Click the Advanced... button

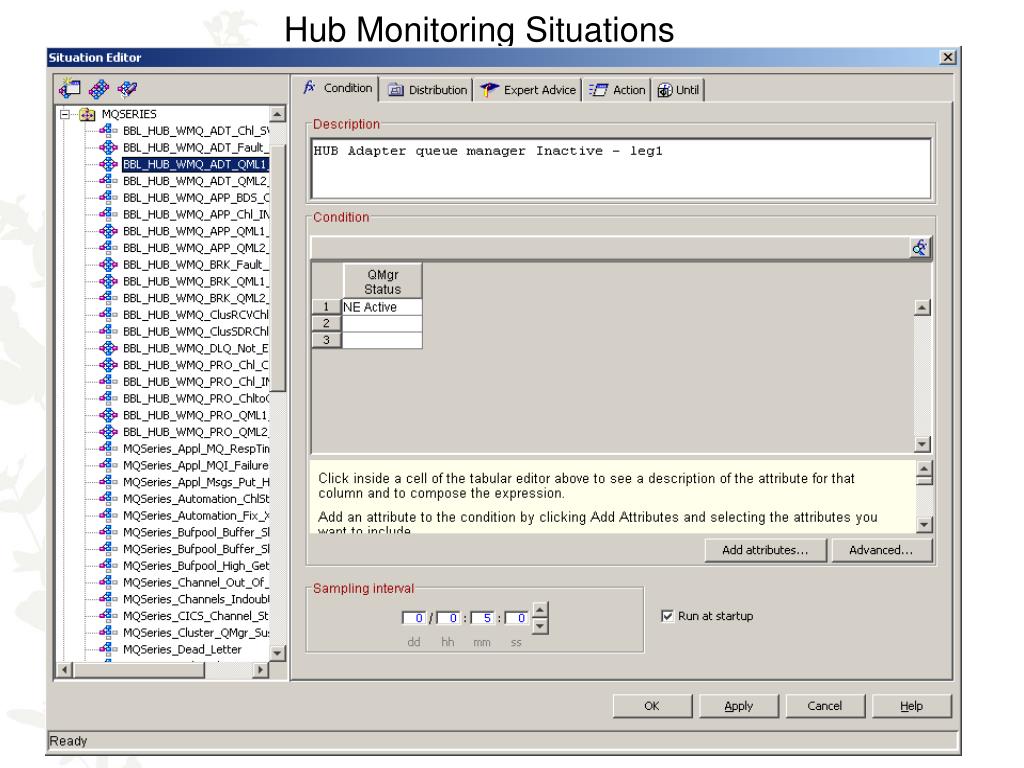click(881, 550)
